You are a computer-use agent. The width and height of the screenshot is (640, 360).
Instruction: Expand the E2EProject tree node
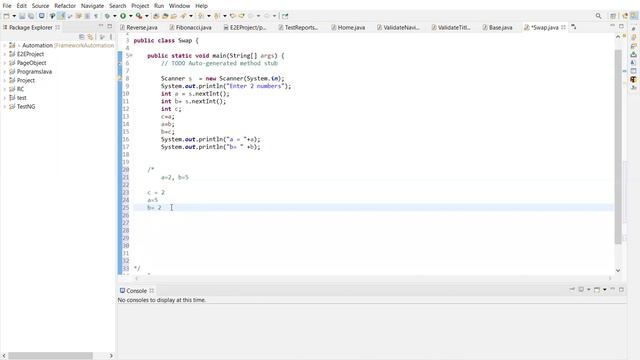[x=5, y=54]
